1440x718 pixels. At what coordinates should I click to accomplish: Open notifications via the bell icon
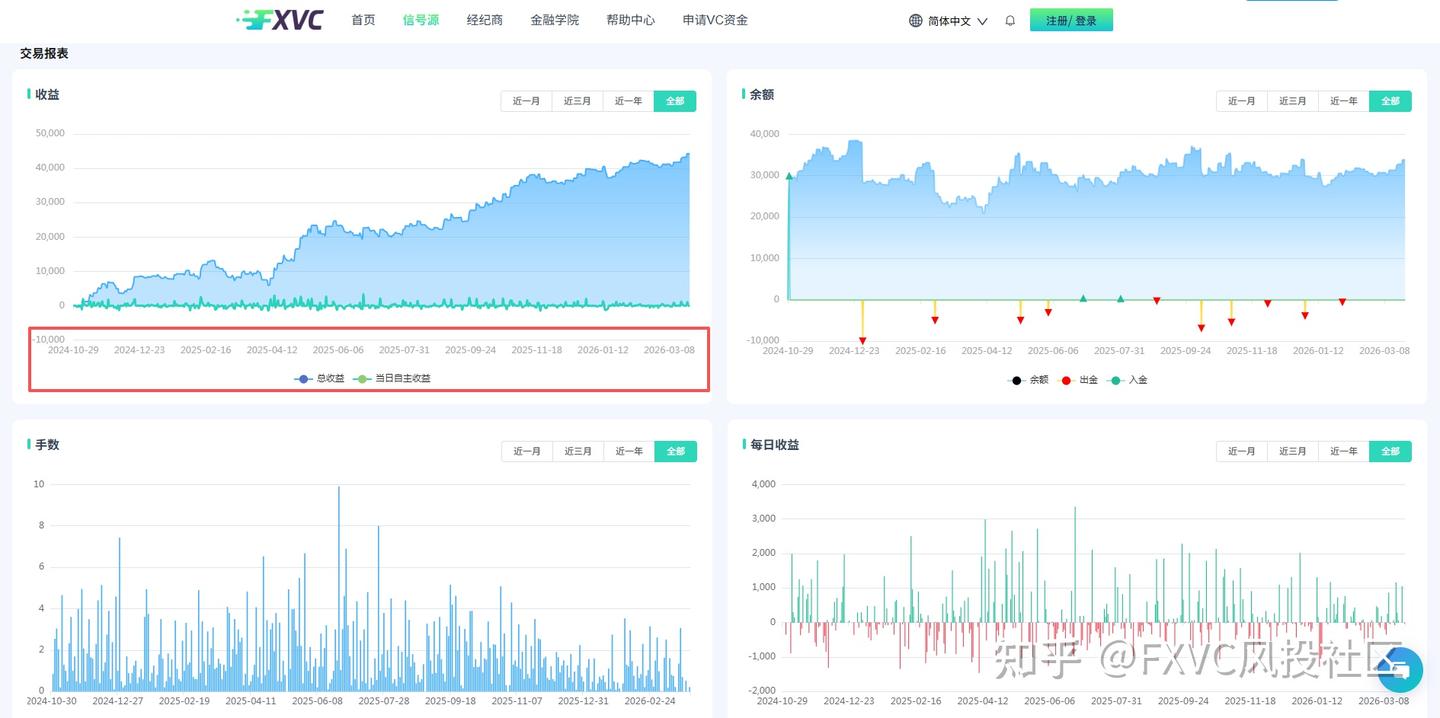[x=1010, y=20]
